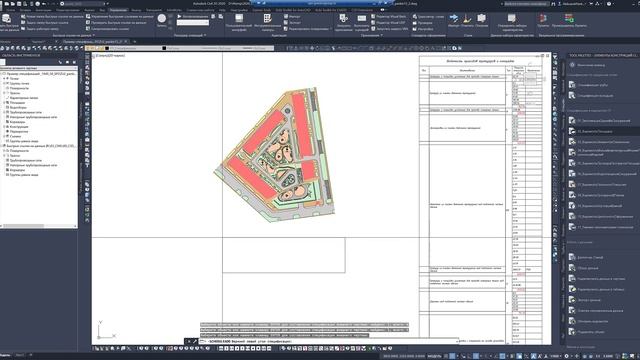The height and width of the screenshot is (360, 640).
Task: Click Synchronize References (Синхронизировать ссылки)
Action: click(107, 29)
